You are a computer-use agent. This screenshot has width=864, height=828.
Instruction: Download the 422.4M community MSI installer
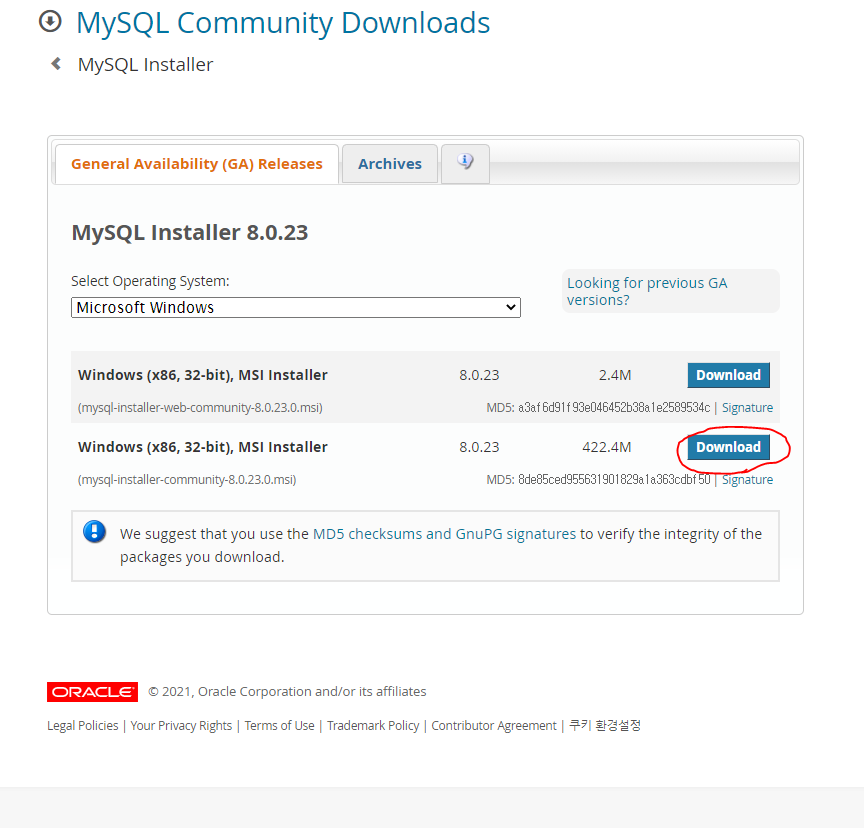[728, 447]
